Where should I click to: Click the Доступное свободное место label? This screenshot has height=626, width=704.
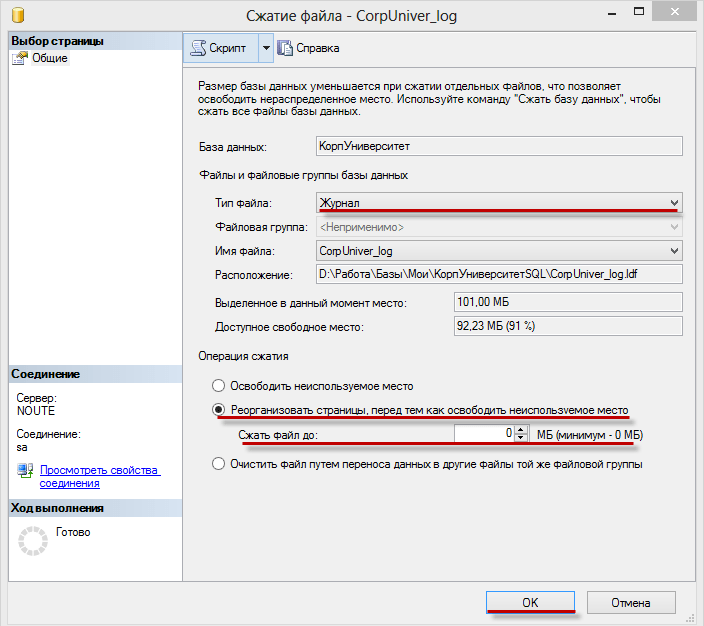click(289, 327)
